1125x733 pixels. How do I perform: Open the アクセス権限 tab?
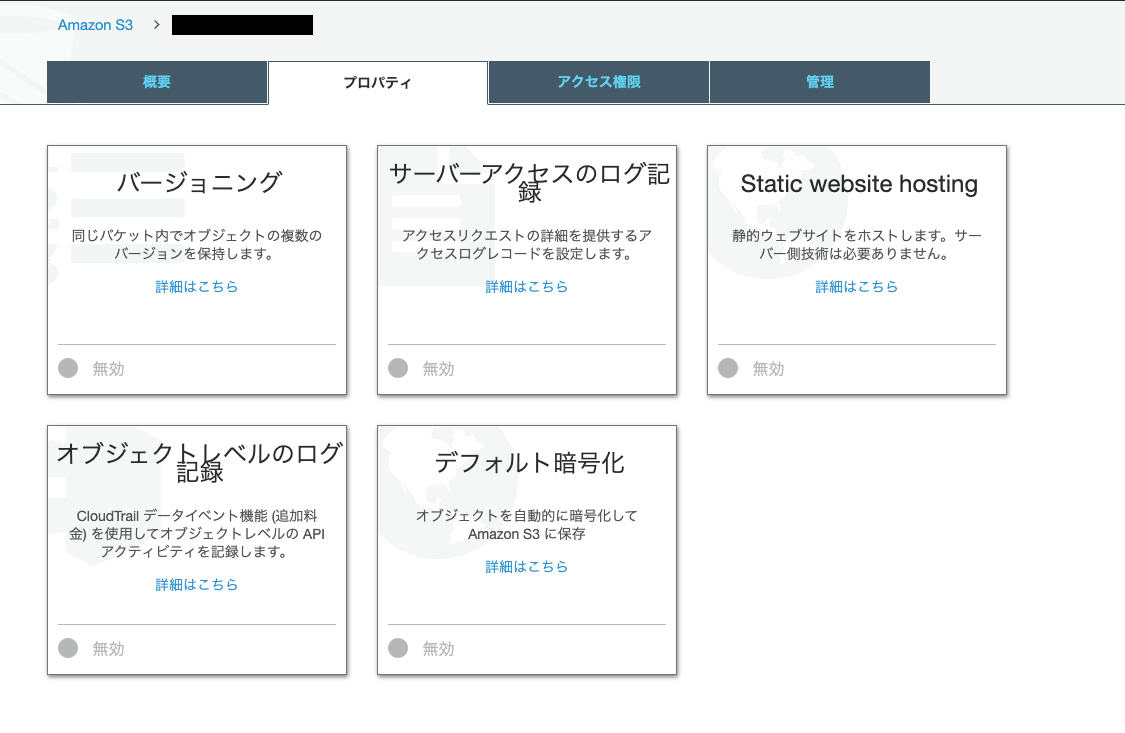coord(599,82)
